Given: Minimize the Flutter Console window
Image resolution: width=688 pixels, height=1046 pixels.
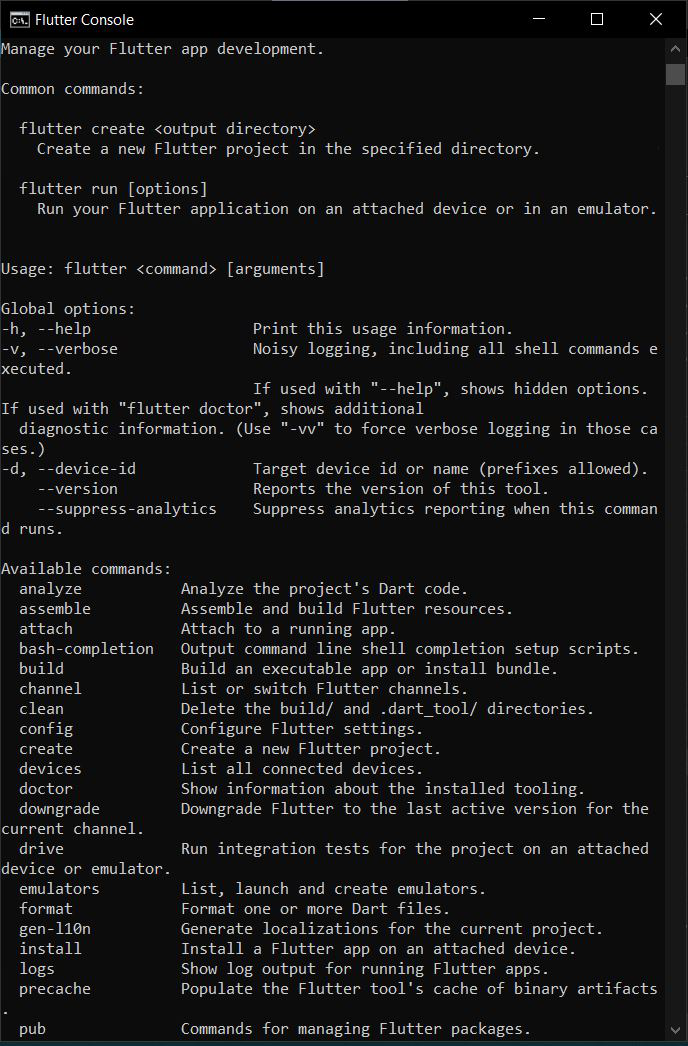Looking at the screenshot, I should tap(539, 19).
